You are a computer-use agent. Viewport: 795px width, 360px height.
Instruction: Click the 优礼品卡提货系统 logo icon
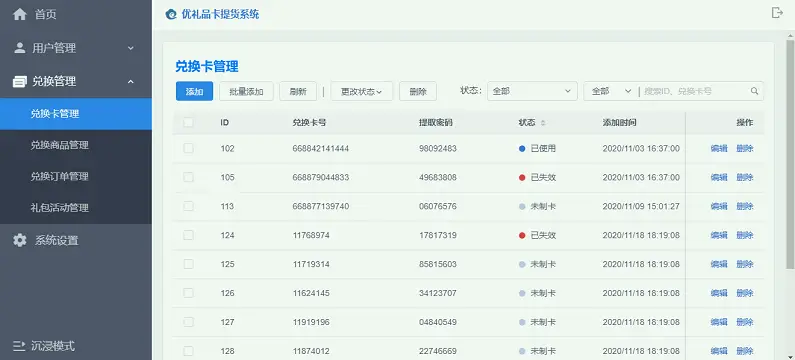point(171,14)
